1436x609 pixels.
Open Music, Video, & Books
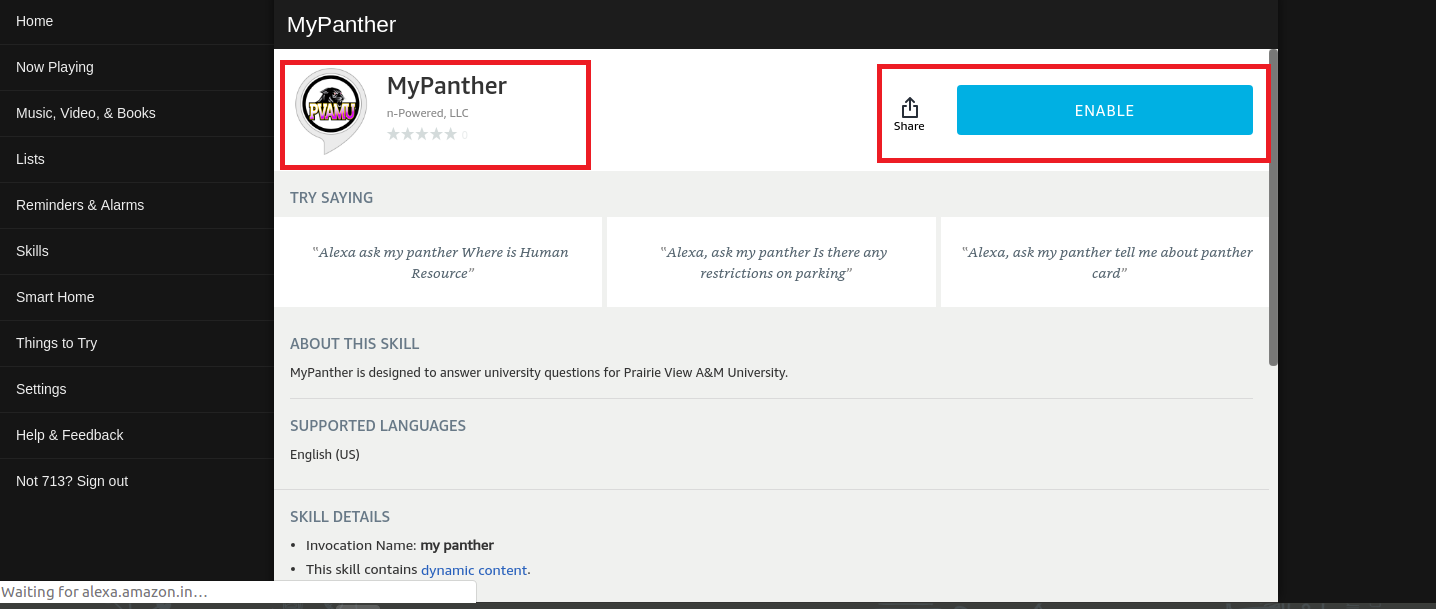[136, 113]
